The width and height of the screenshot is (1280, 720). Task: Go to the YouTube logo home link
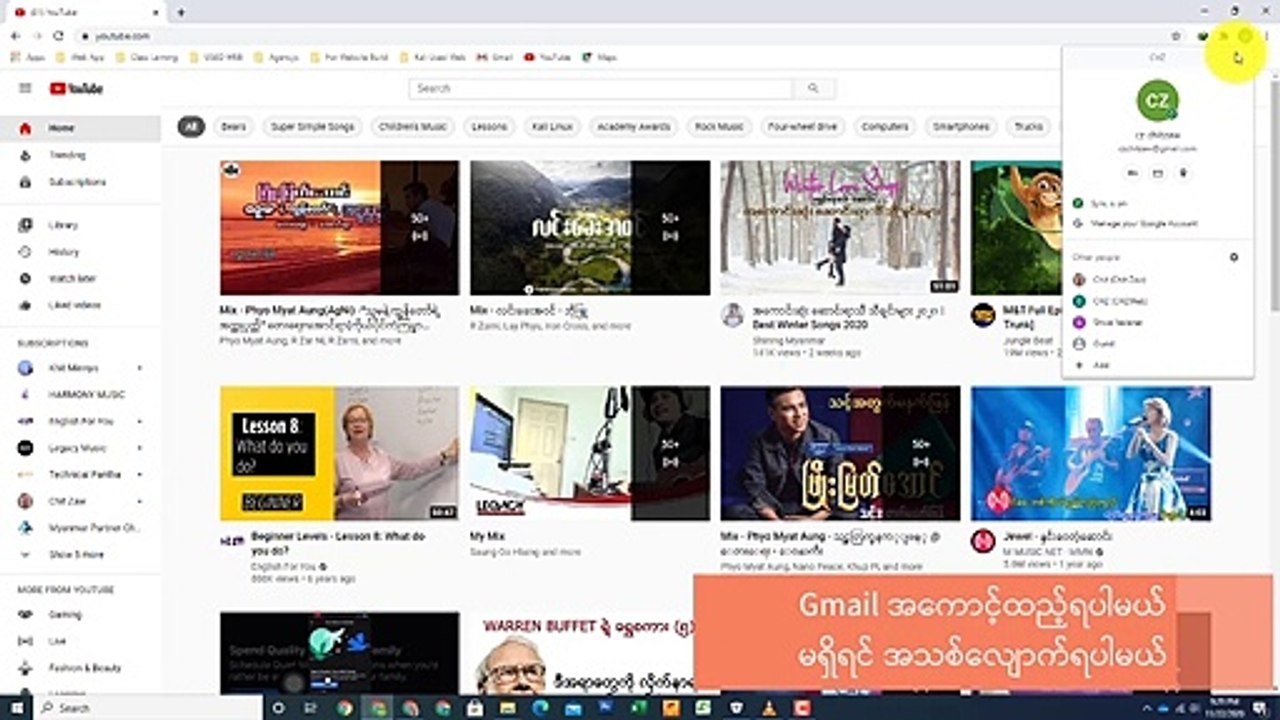pos(77,88)
